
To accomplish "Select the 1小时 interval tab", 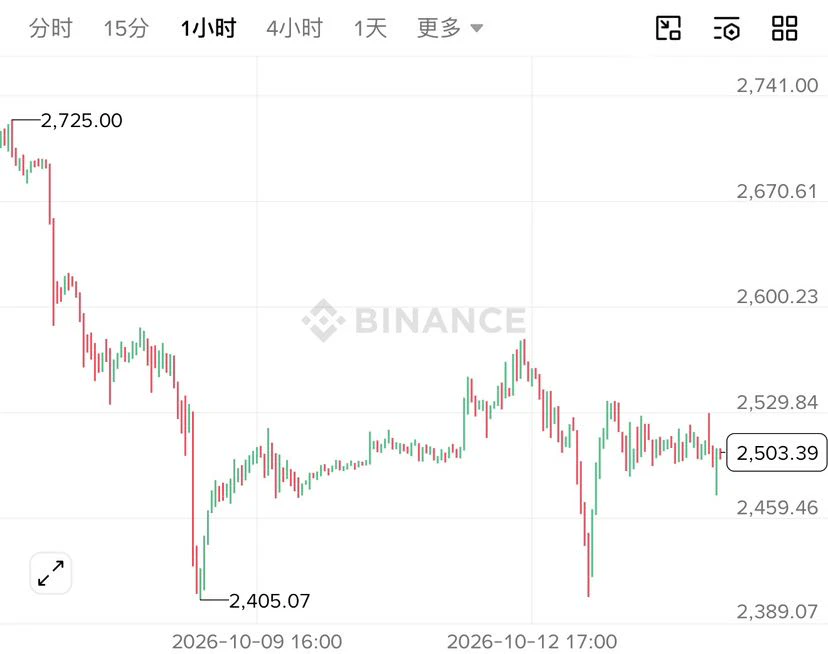I will tap(208, 28).
